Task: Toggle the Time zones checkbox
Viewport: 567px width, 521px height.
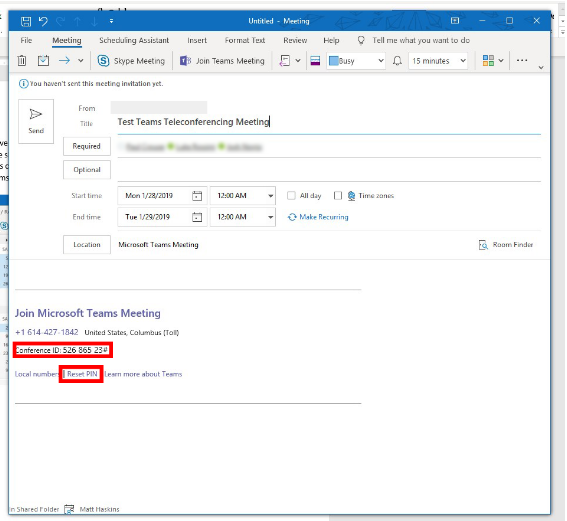Action: pyautogui.click(x=338, y=196)
